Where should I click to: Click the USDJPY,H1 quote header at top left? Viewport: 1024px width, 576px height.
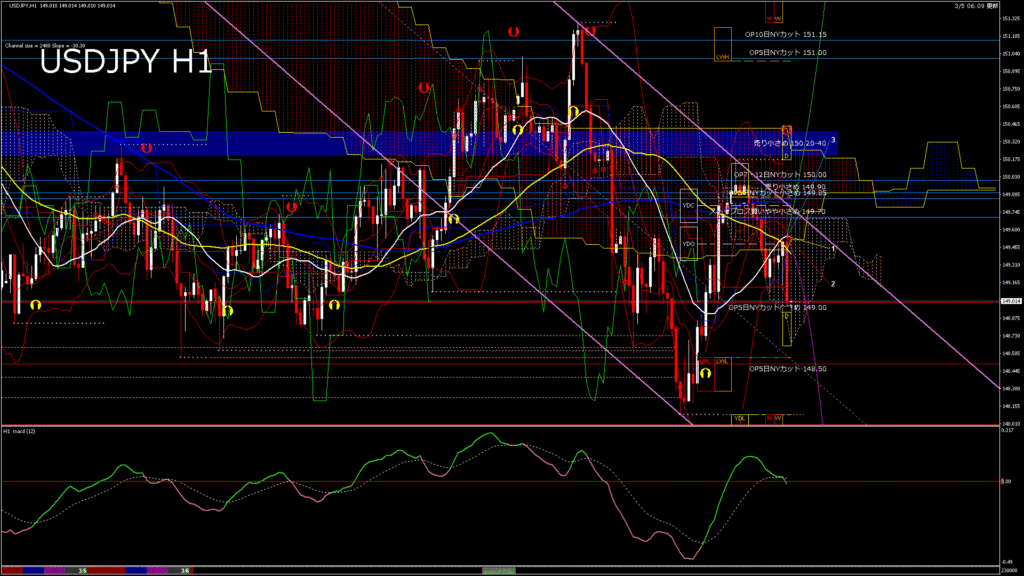click(62, 5)
